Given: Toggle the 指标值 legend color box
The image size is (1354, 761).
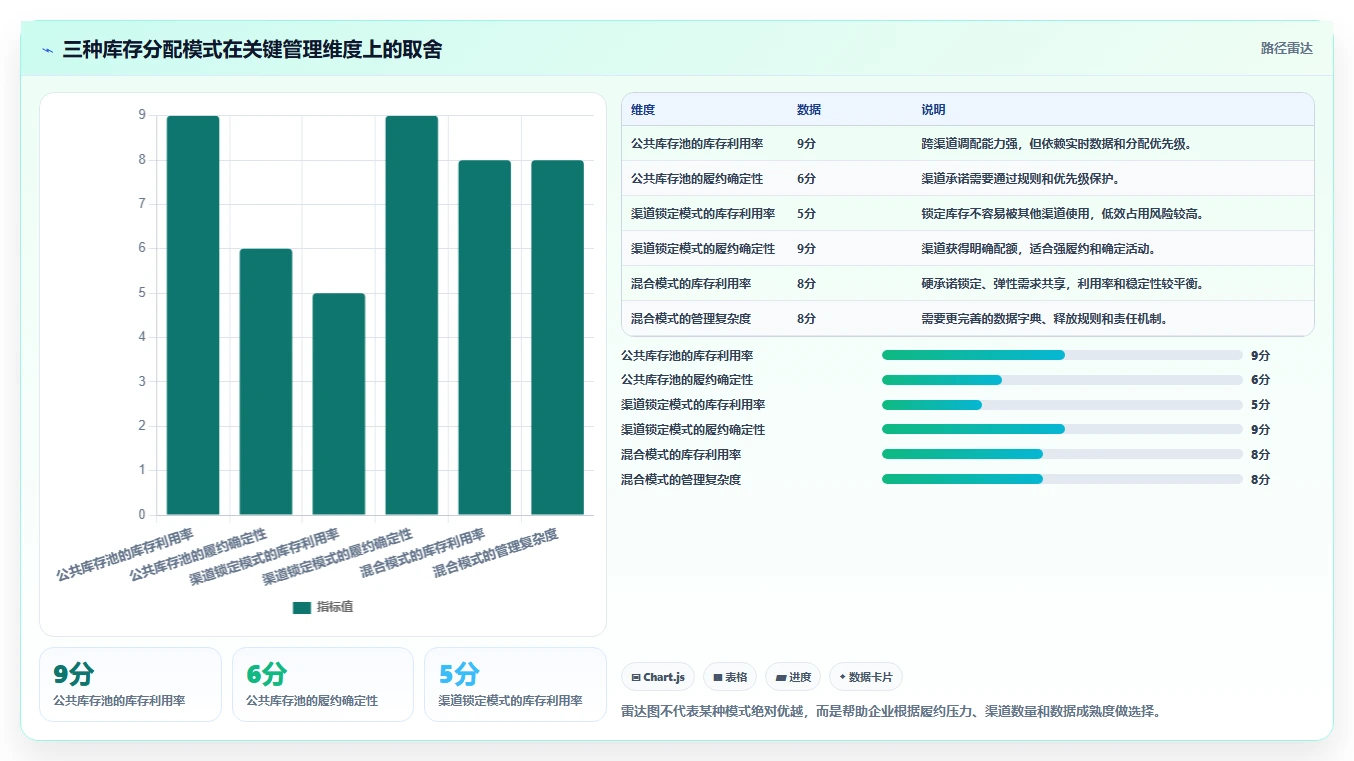Looking at the screenshot, I should tap(302, 607).
